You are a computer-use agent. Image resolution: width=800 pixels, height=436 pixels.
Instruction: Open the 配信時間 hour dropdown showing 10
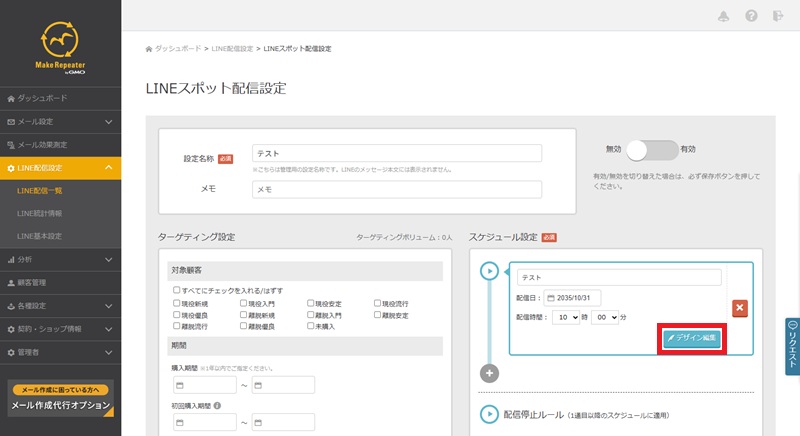(x=566, y=317)
